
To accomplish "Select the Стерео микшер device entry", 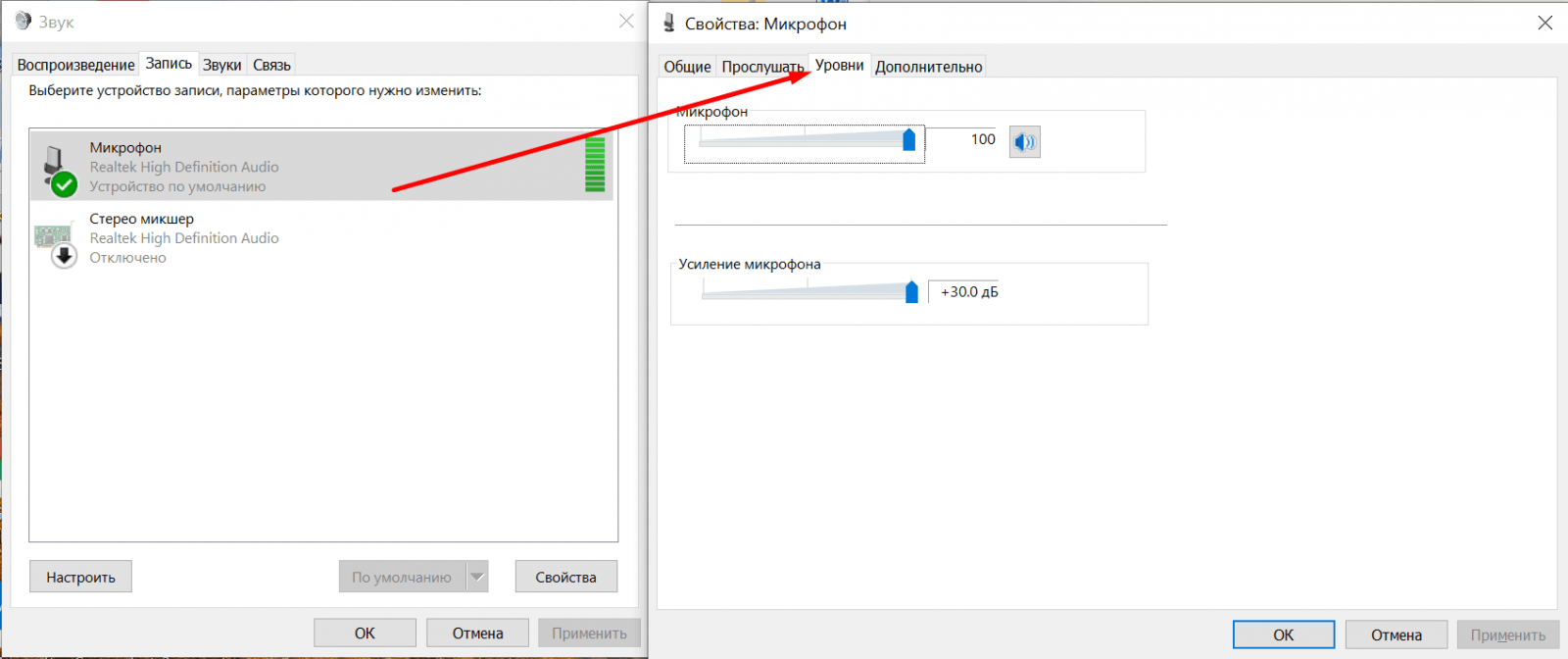I will point(184,237).
